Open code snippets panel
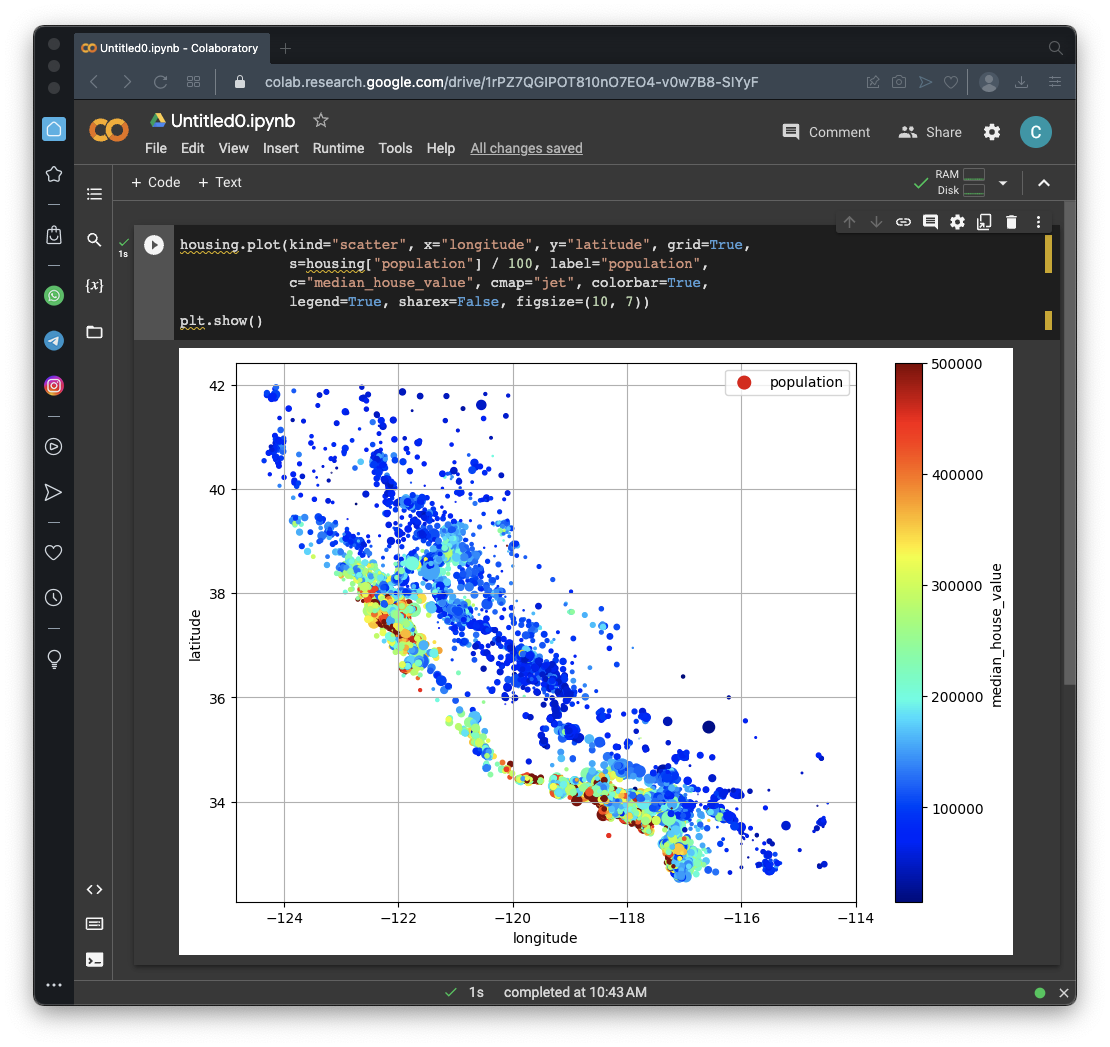Screen dimensions: 1110x1047 (x=94, y=889)
